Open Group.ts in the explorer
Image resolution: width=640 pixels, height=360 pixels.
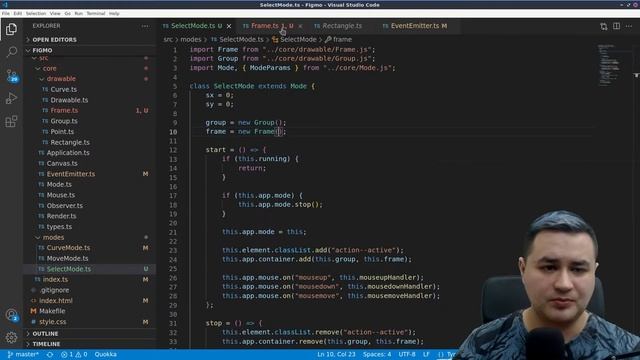coord(90,121)
